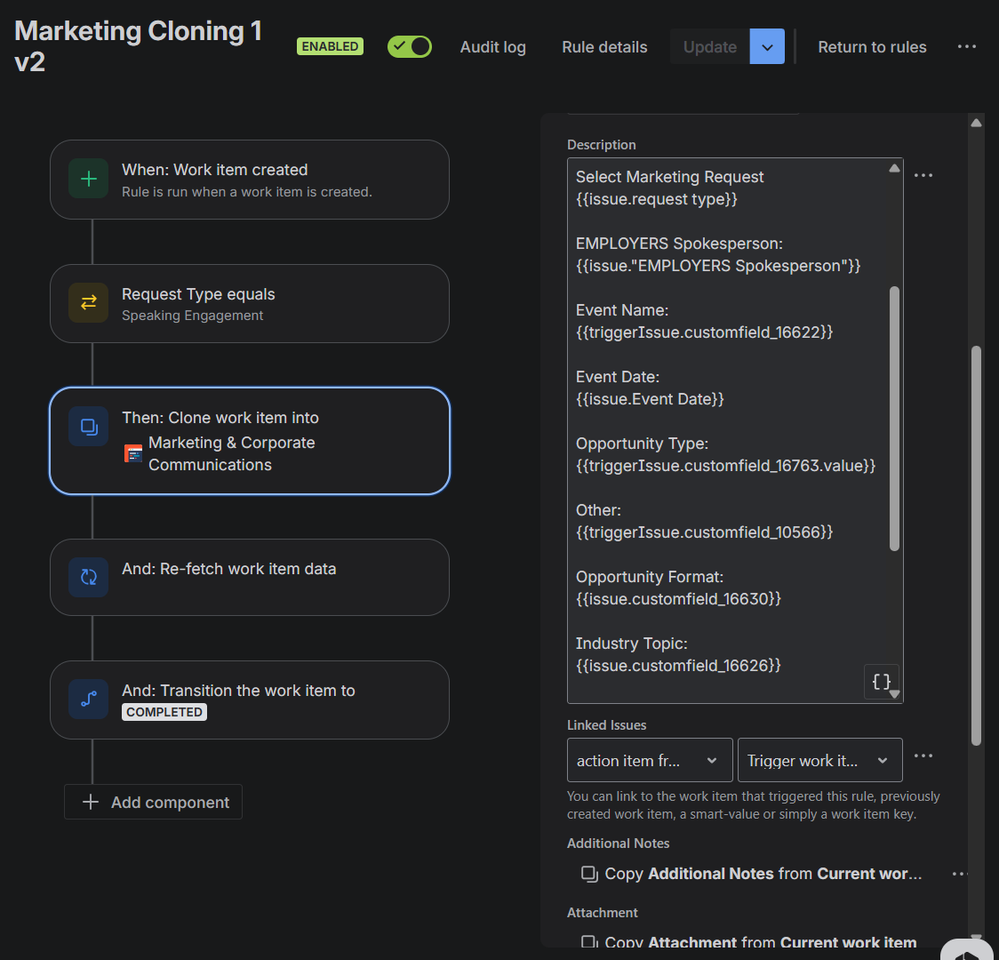999x960 pixels.
Task: Click the clone work item icon
Action: pos(89,426)
